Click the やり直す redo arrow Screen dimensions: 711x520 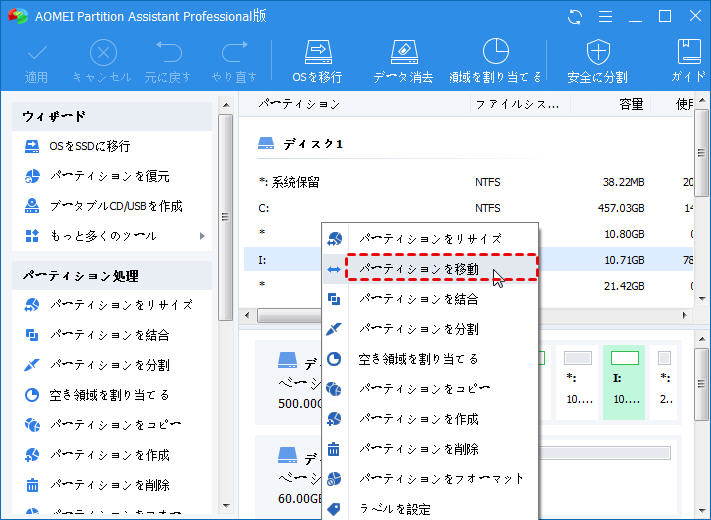coord(234,61)
